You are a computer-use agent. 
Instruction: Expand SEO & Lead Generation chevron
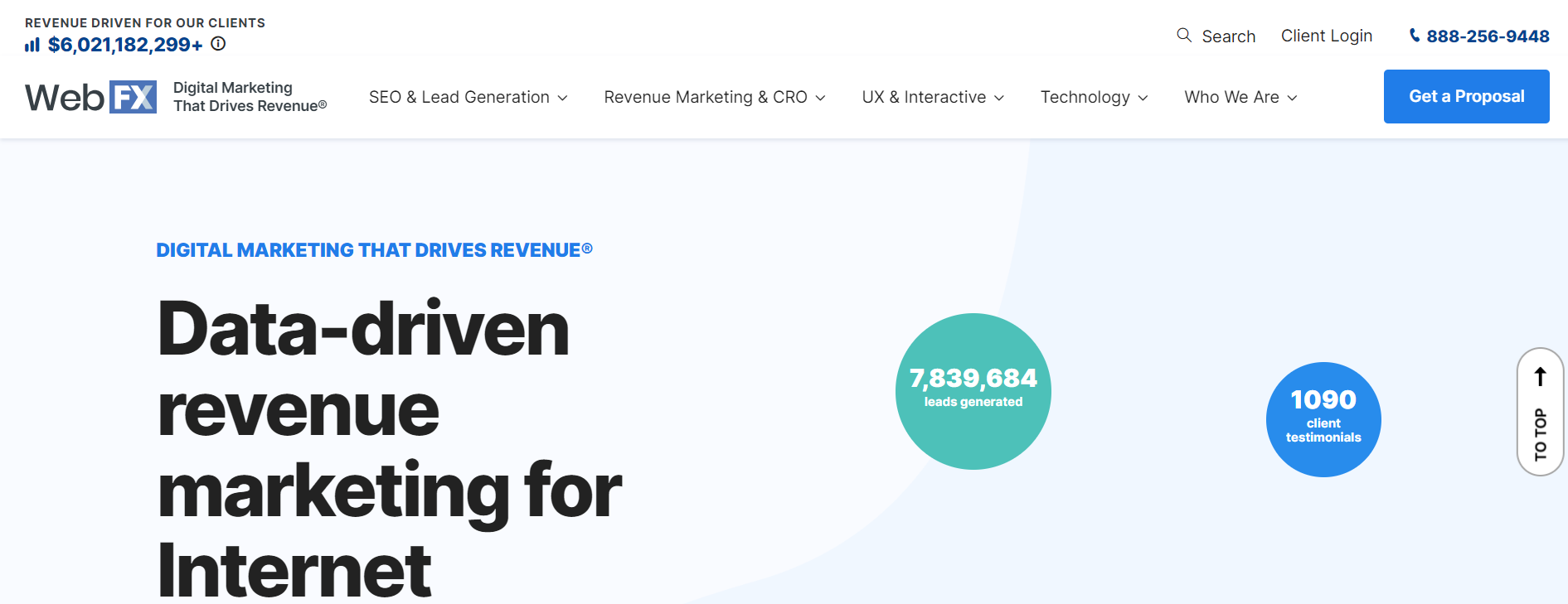(562, 98)
